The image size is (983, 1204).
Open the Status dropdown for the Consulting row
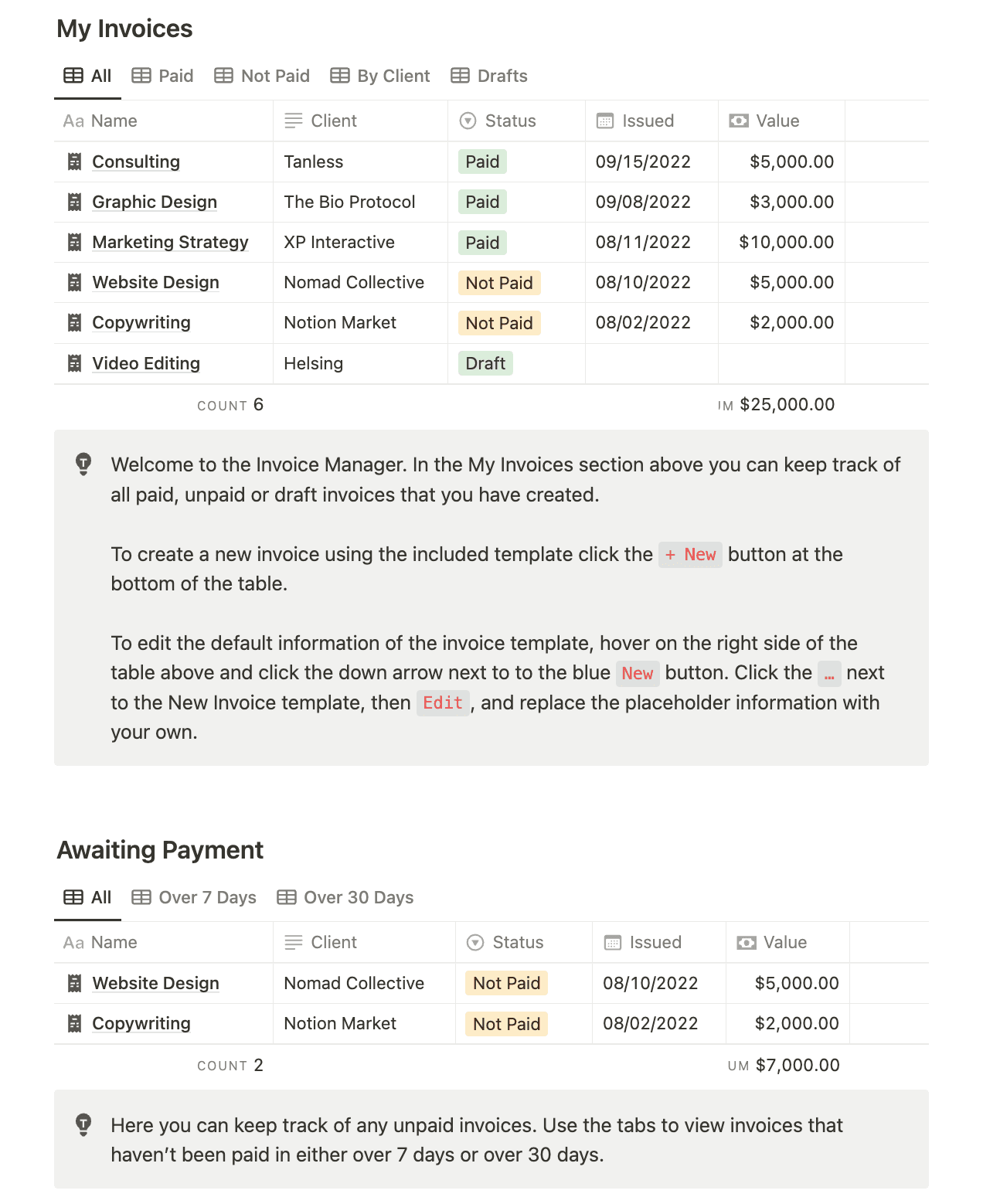481,162
